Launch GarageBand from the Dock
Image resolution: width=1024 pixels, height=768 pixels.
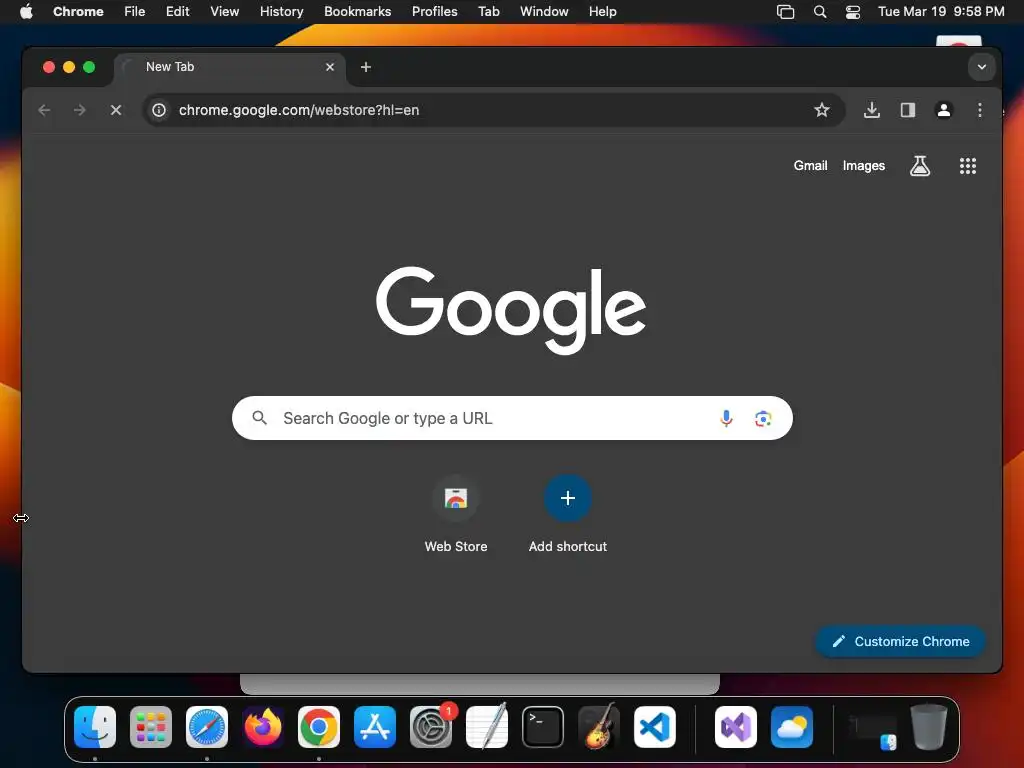[599, 727]
